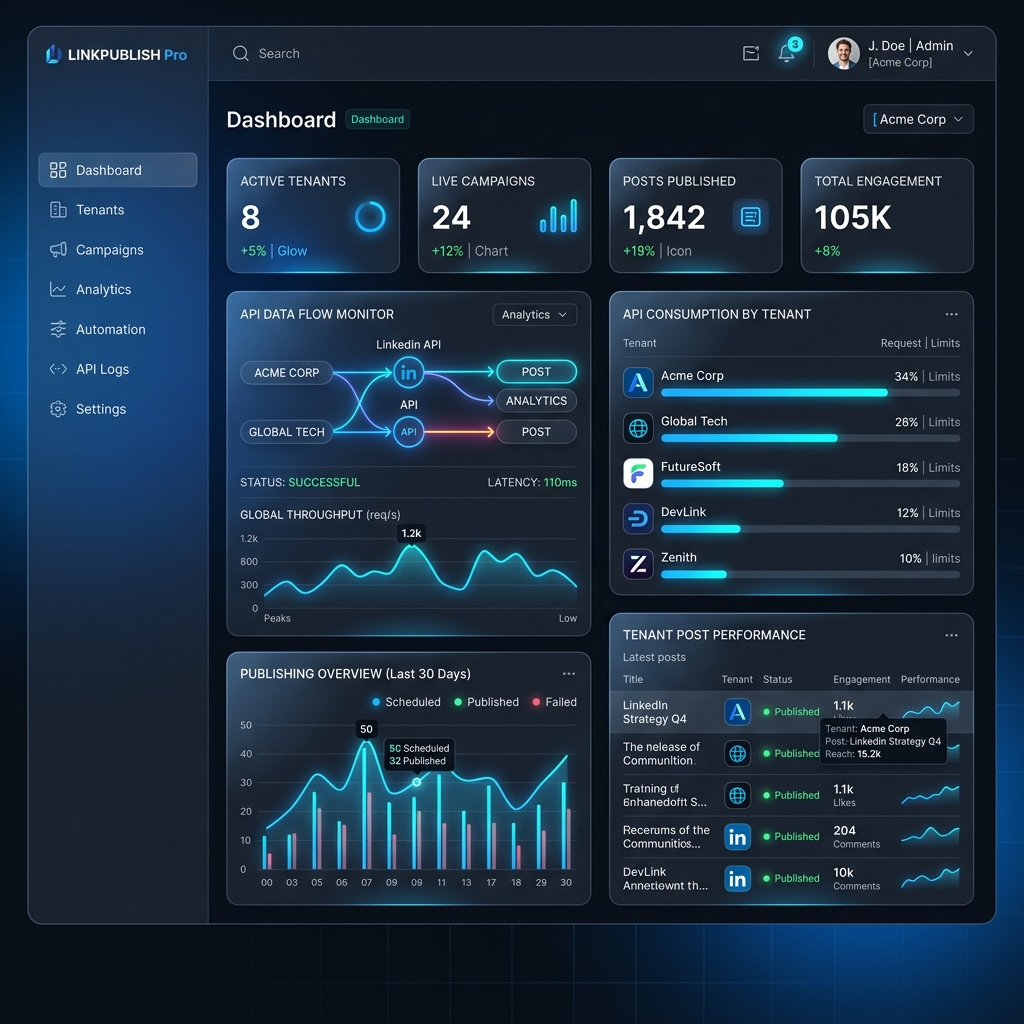
Task: Click the inbox icon beside the bell
Action: pyautogui.click(x=751, y=54)
